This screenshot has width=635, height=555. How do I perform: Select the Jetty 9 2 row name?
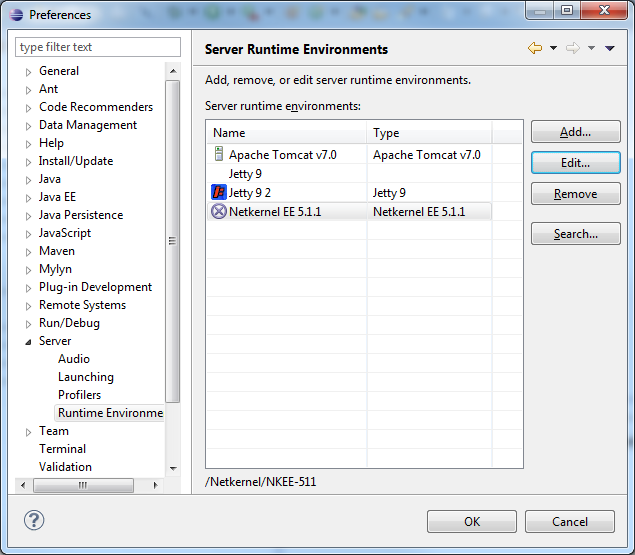(249, 192)
